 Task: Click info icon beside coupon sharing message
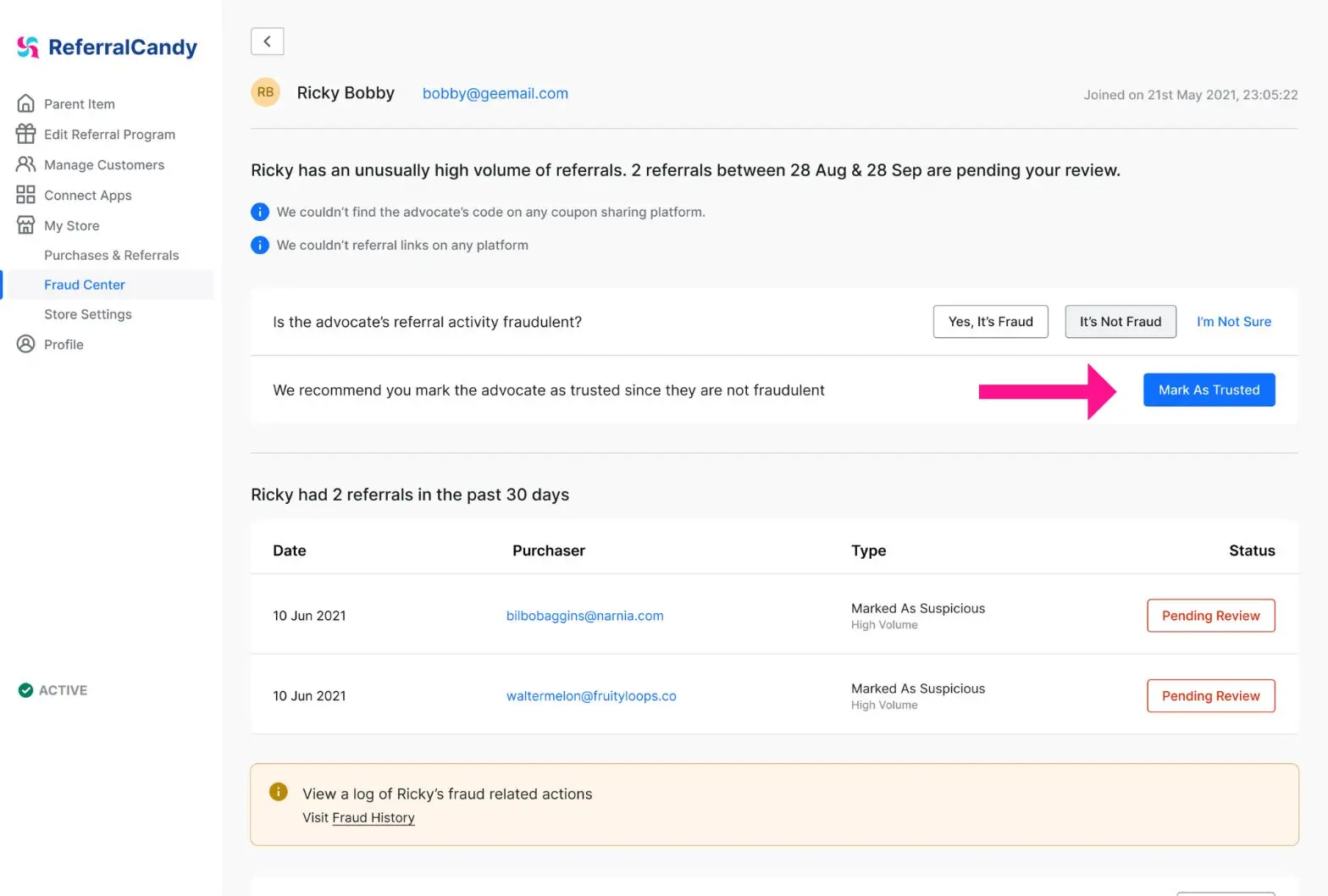point(260,212)
